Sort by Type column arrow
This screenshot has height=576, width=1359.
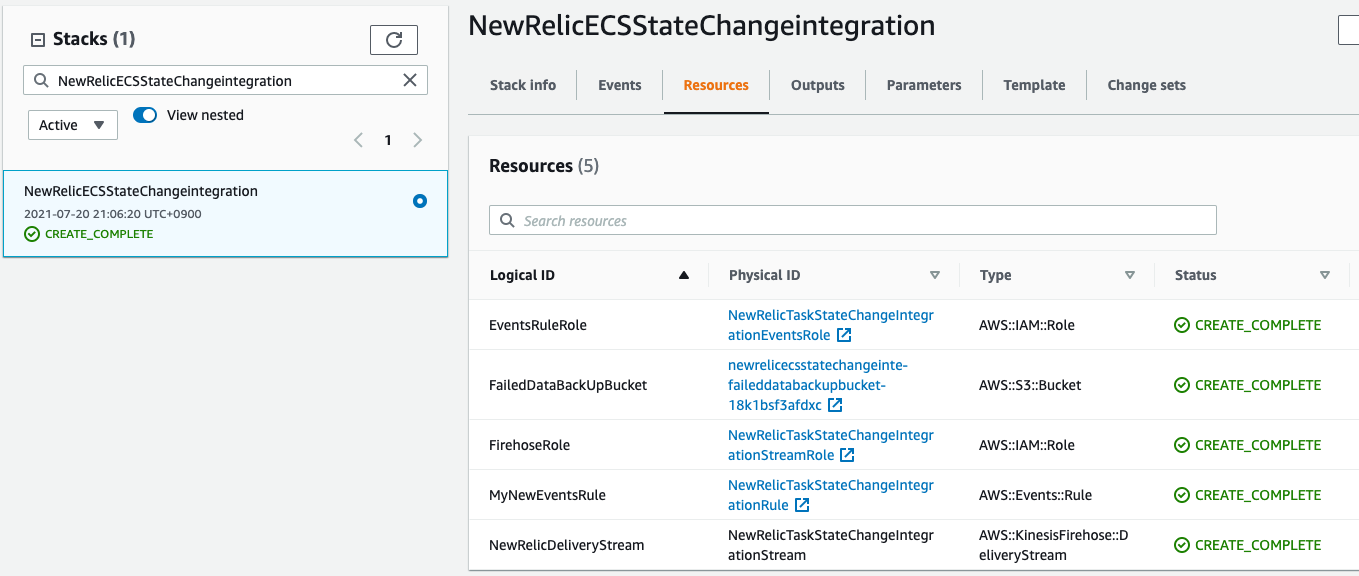pos(1130,275)
